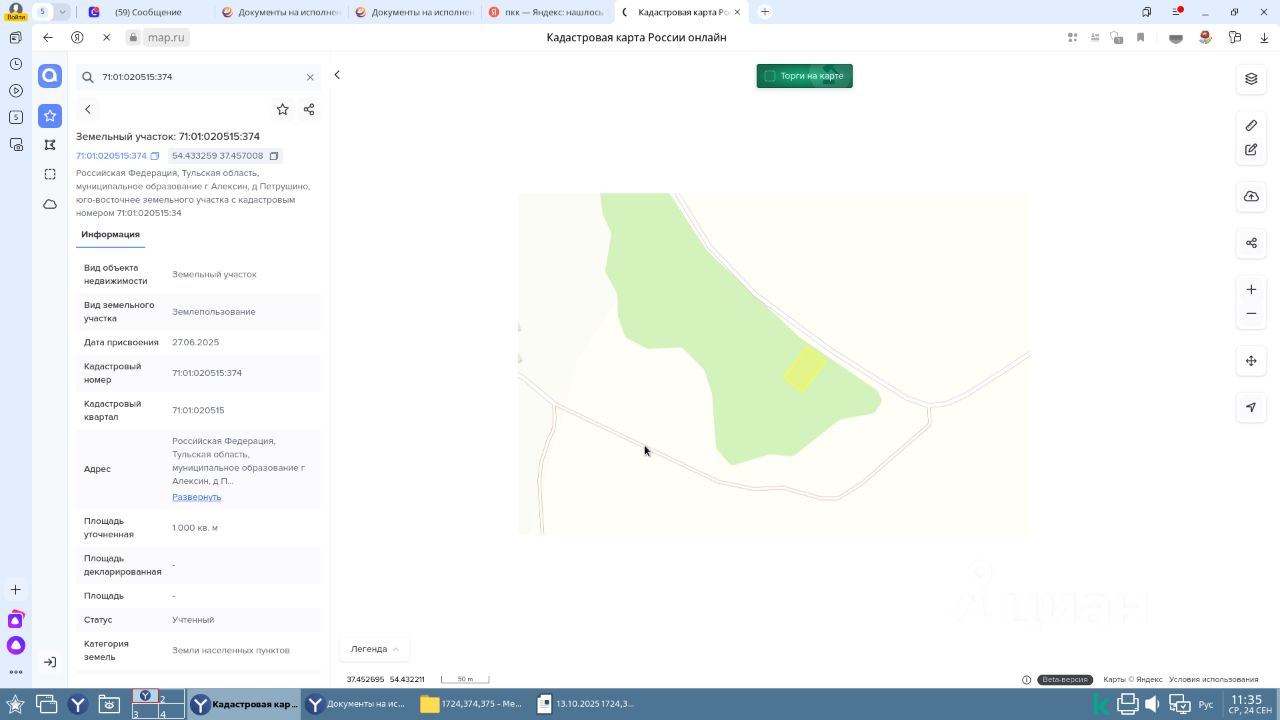Share parcel via the share icon in panel
Screen dimensions: 1280x720
tap(309, 109)
